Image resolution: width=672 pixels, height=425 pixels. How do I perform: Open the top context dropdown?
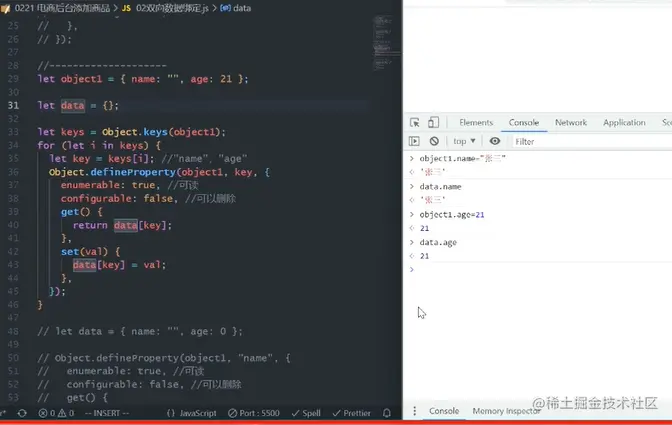pyautogui.click(x=464, y=141)
